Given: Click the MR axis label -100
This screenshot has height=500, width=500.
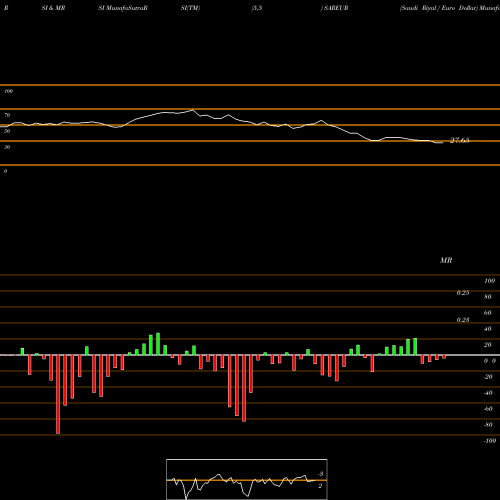Looking at the screenshot, I should click(489, 441).
